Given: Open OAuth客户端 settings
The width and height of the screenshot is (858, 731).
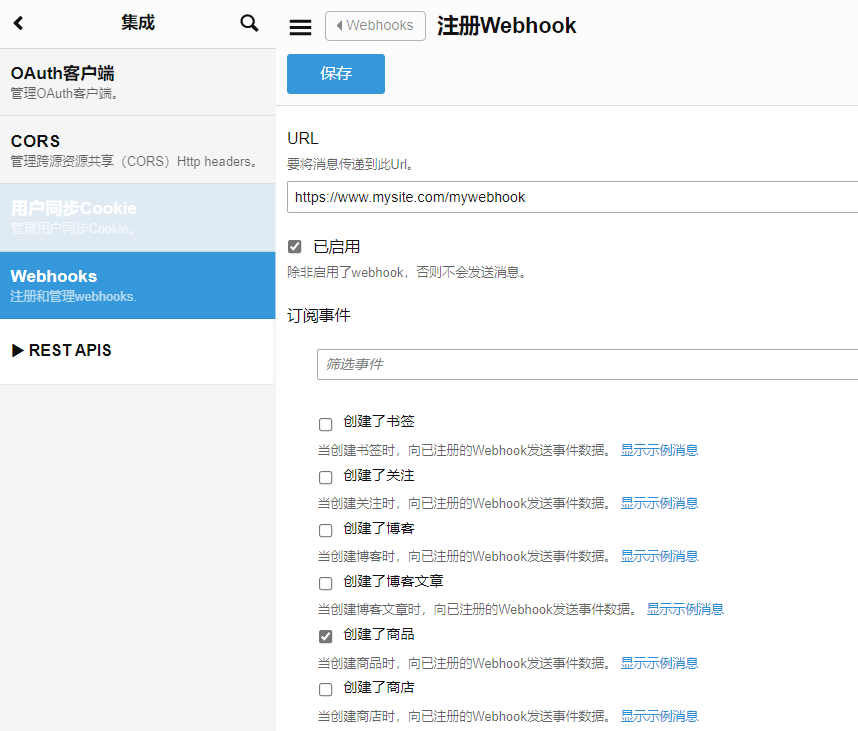Looking at the screenshot, I should pyautogui.click(x=137, y=82).
